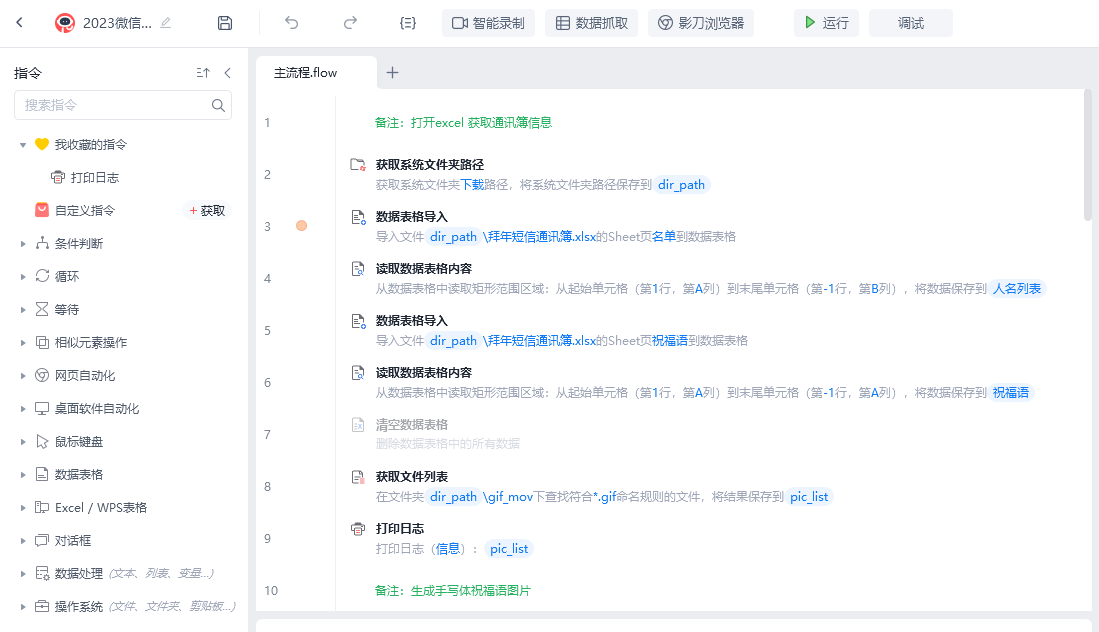Open 数据抓取 tool
Screen dimensions: 1099x632
pos(592,23)
